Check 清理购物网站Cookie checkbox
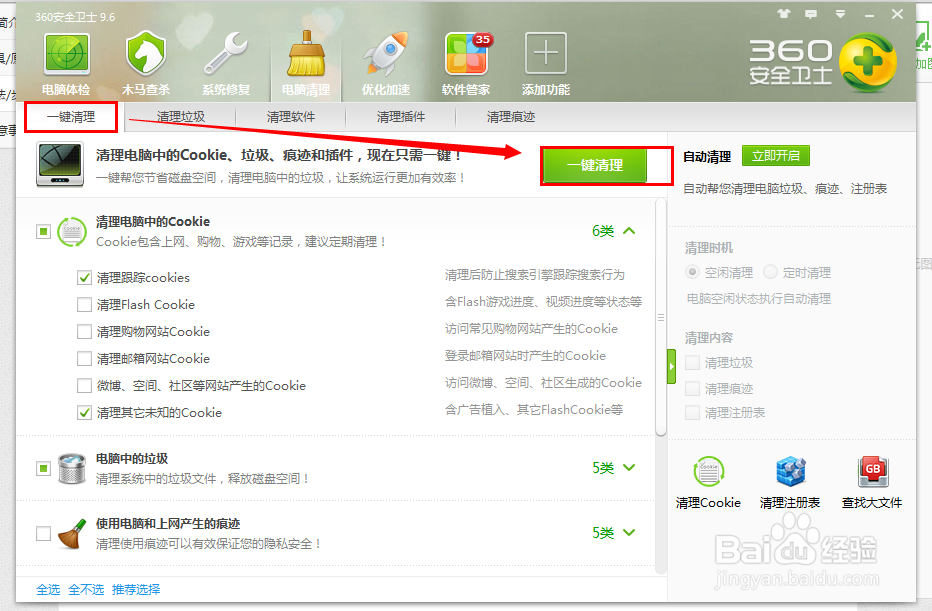The height and width of the screenshot is (611, 932). click(84, 332)
